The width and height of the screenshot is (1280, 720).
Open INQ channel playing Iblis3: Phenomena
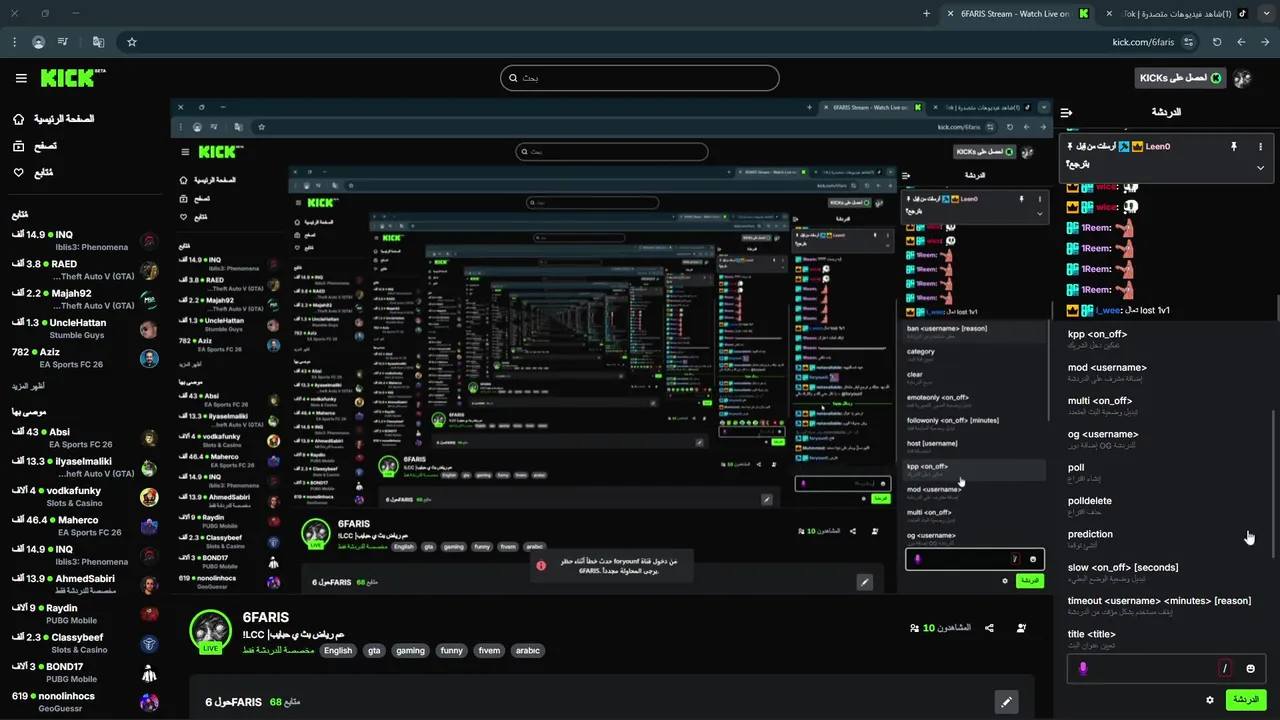(85, 240)
